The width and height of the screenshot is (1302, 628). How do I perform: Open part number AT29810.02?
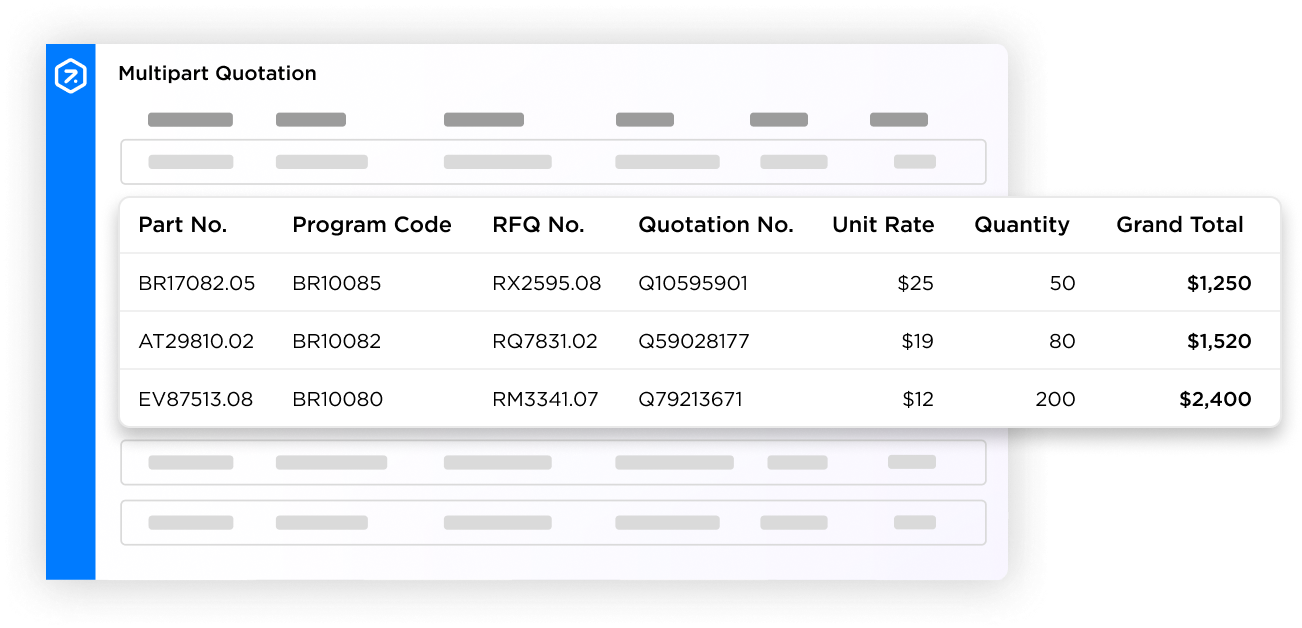click(x=196, y=341)
